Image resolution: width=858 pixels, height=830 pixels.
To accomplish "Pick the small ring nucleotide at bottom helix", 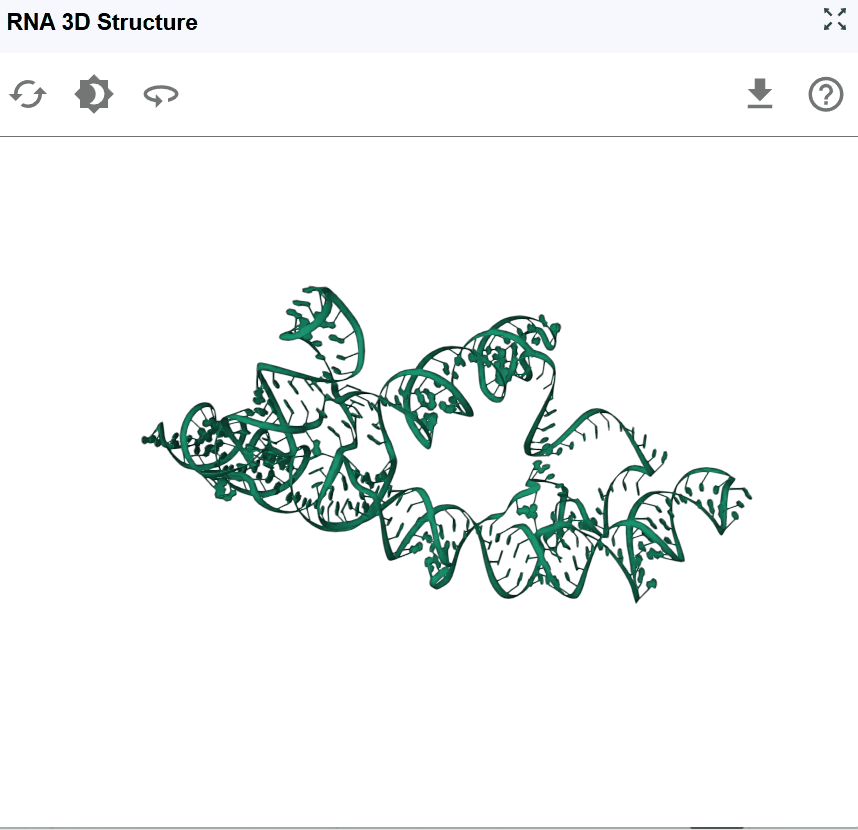I will click(440, 578).
